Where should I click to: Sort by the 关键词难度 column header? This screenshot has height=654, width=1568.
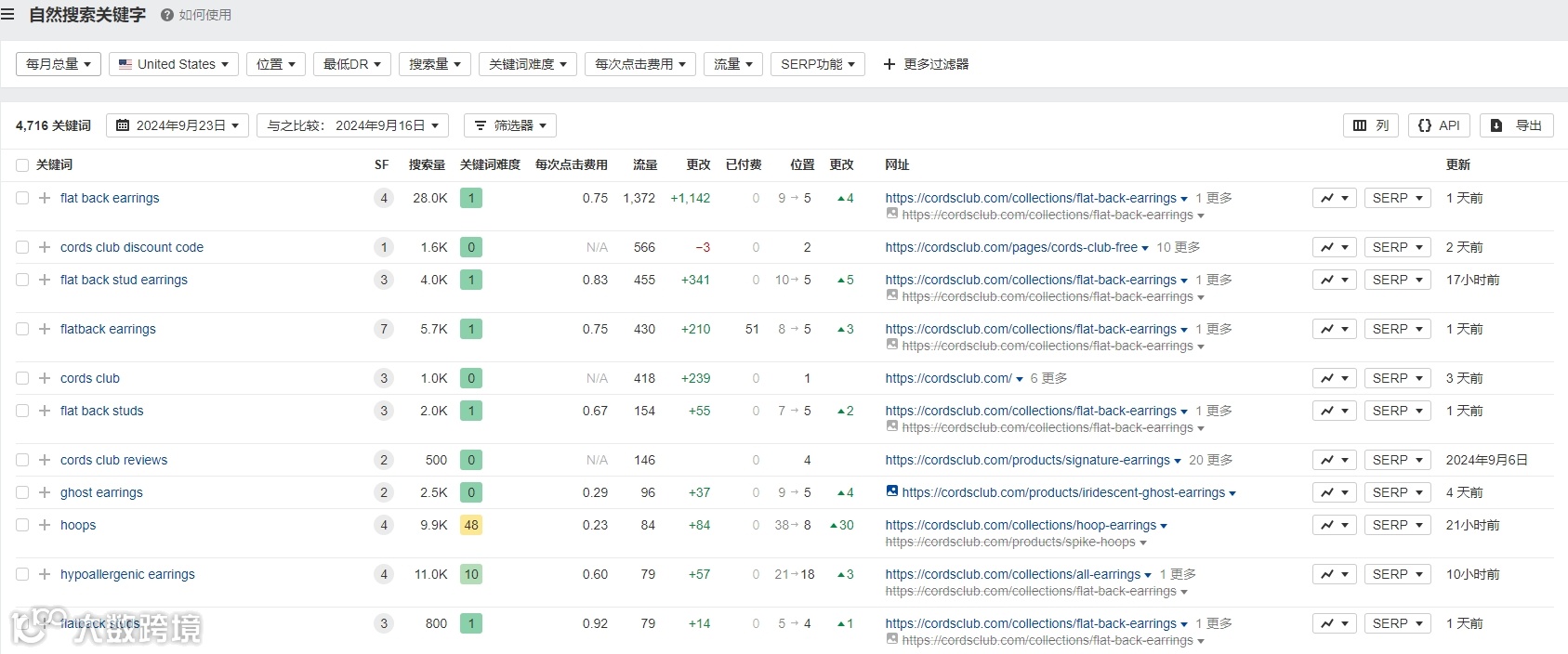pyautogui.click(x=490, y=165)
